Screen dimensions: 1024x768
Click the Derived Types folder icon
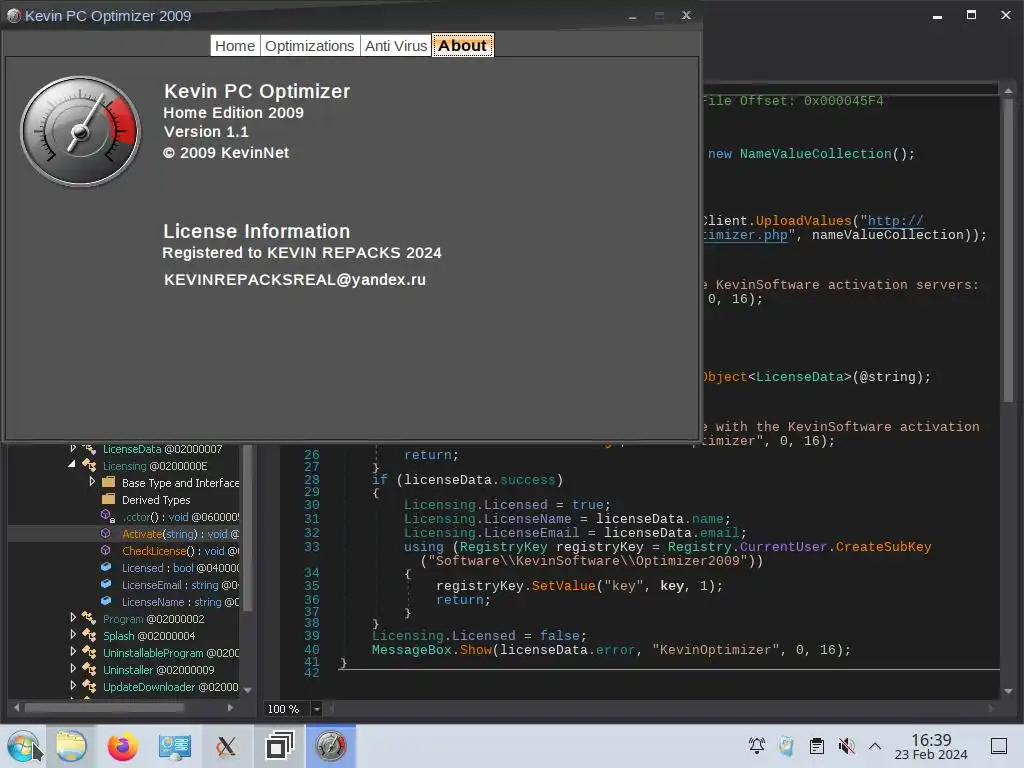(108, 500)
